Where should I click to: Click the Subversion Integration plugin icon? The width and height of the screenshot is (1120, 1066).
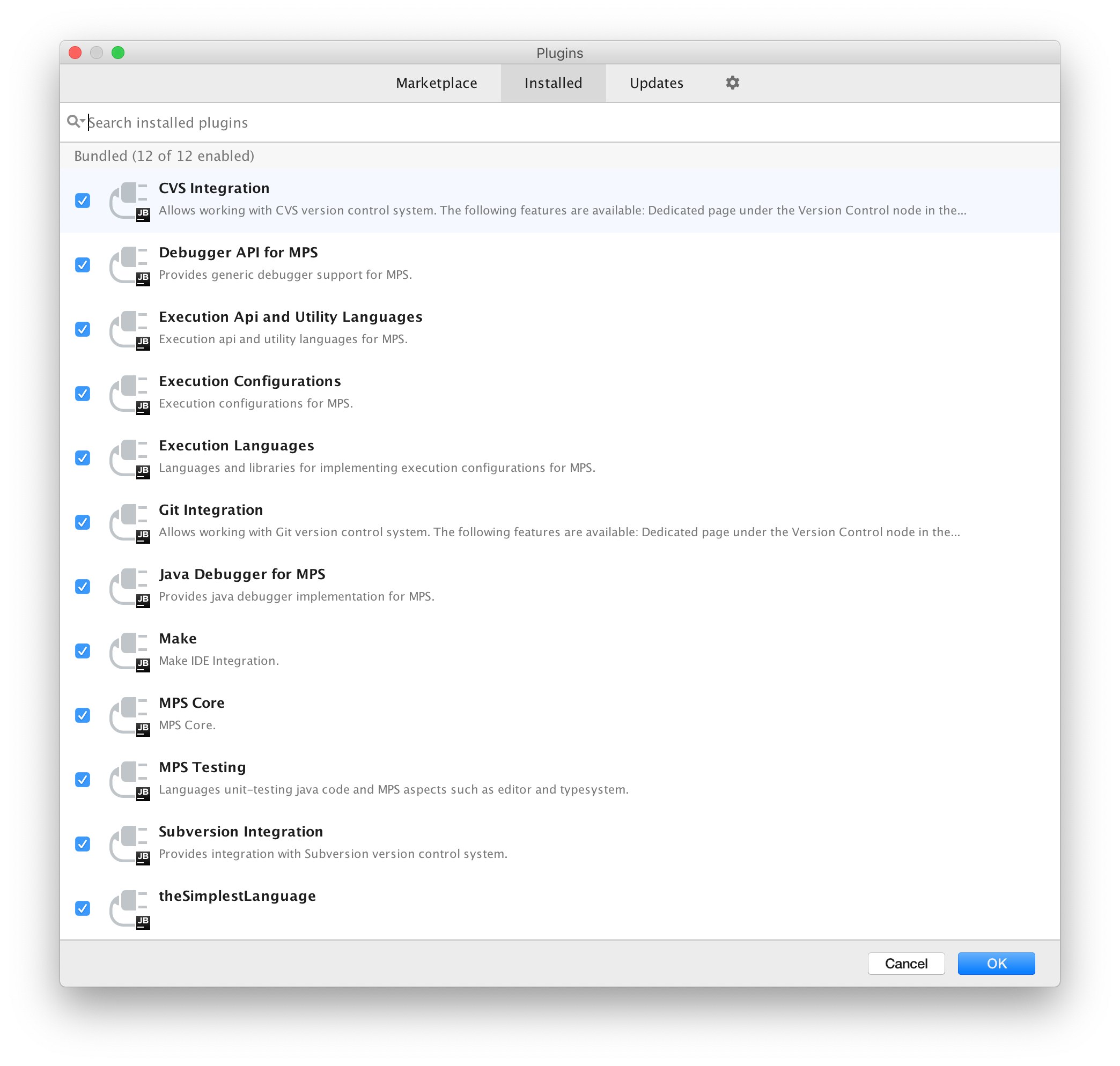point(131,843)
